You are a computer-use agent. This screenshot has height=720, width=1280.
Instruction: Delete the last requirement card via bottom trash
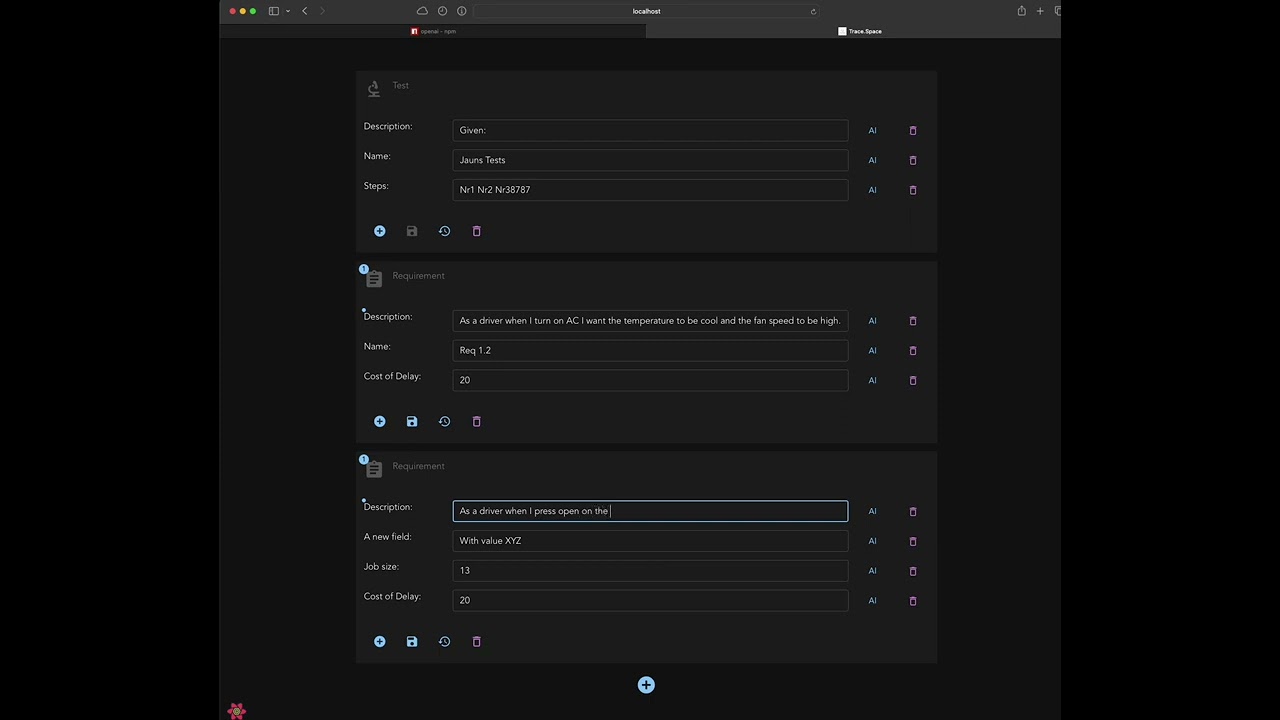coord(476,642)
